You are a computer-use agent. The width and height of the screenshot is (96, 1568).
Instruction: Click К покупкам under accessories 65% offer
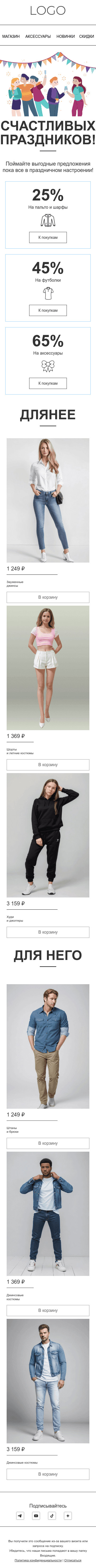[48, 383]
